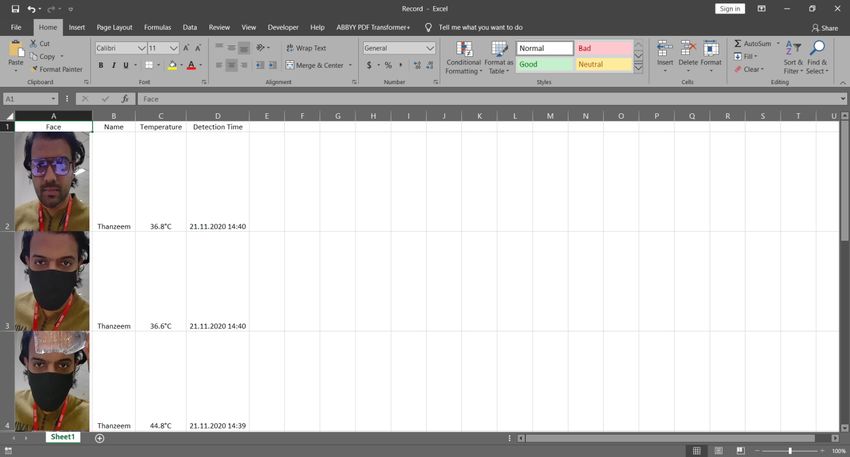Decrease font size with smaller A icon
The width and height of the screenshot is (850, 457).
[x=198, y=48]
